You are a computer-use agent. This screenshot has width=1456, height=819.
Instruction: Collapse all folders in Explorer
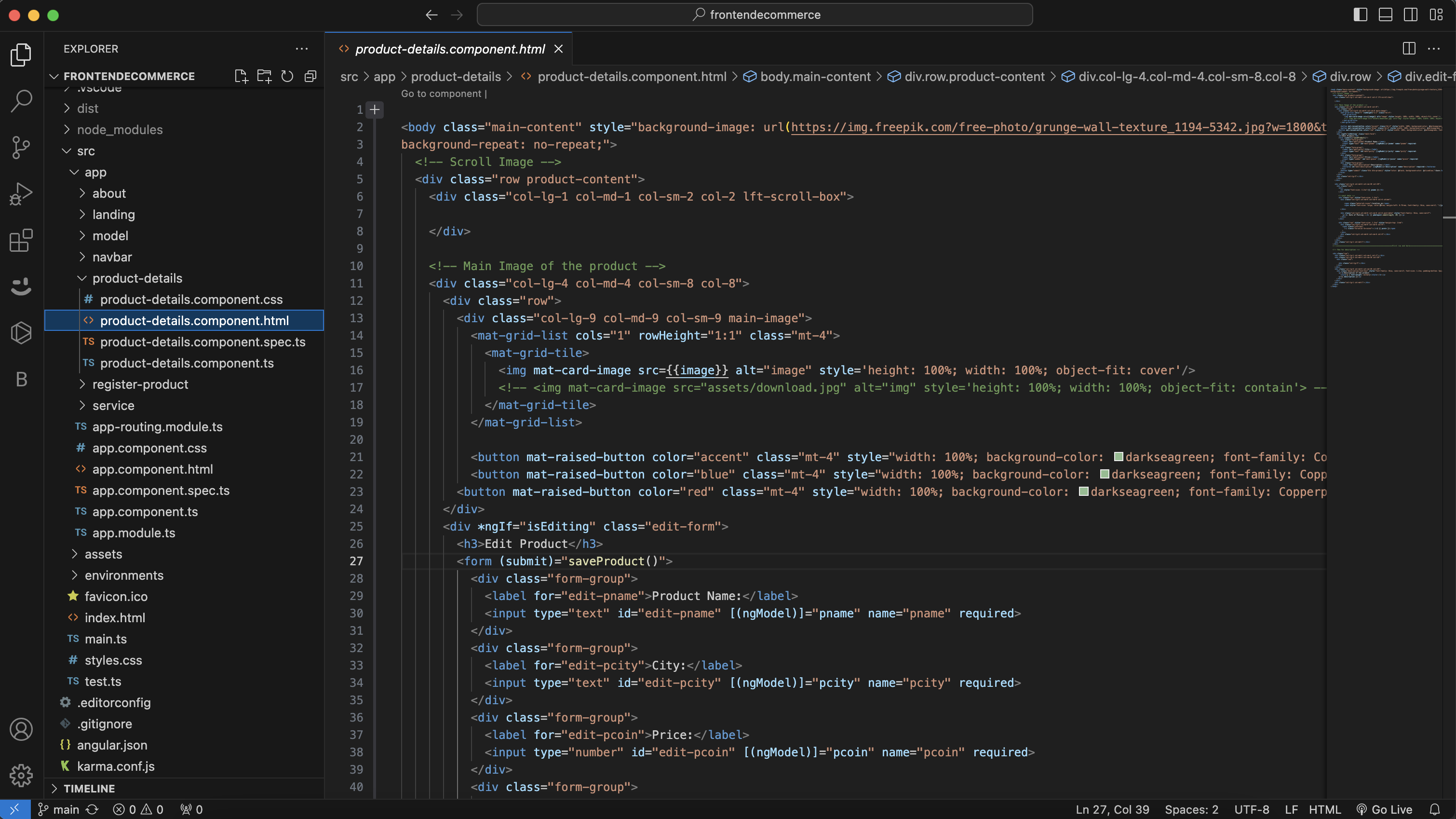[310, 76]
